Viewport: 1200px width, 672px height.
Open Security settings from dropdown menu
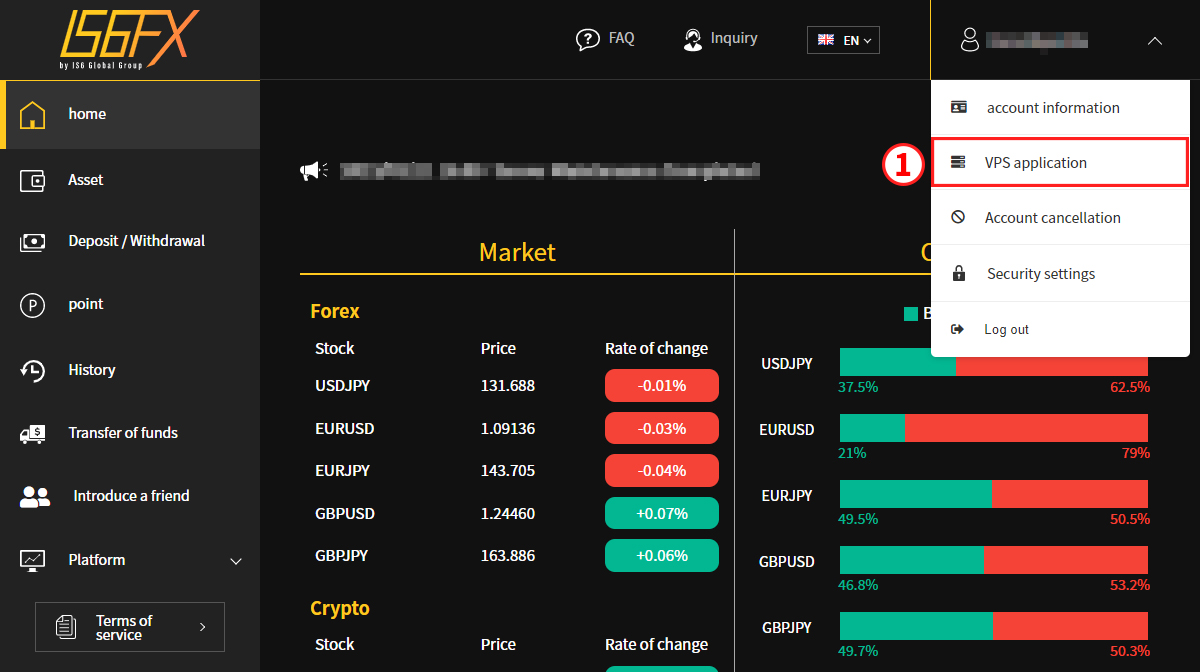(x=1060, y=274)
